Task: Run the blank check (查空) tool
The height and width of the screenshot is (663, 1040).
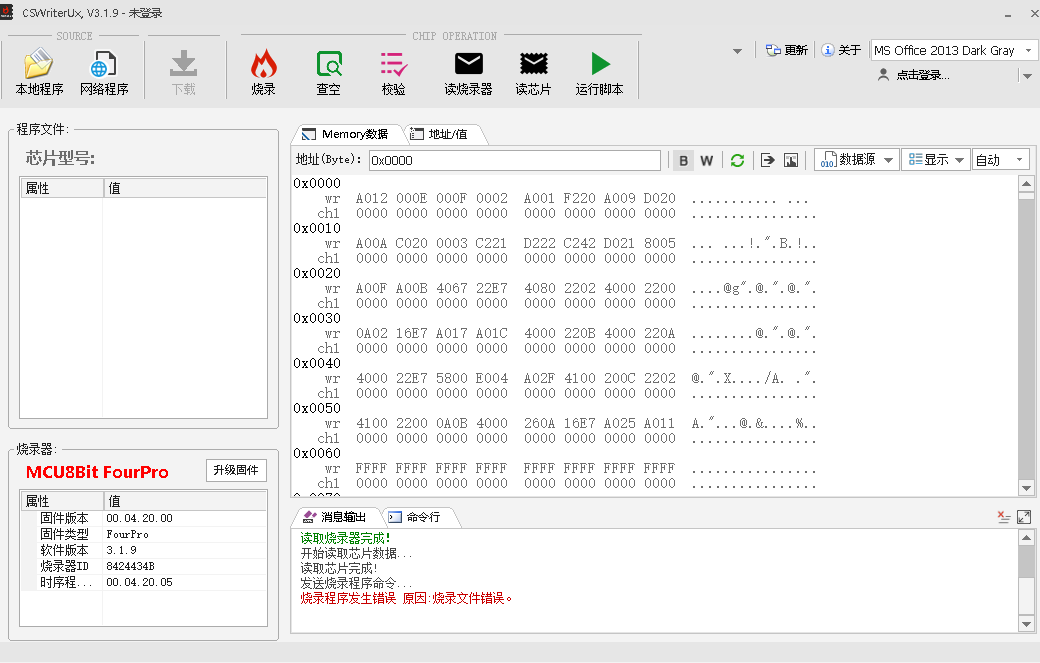Action: pyautogui.click(x=328, y=72)
